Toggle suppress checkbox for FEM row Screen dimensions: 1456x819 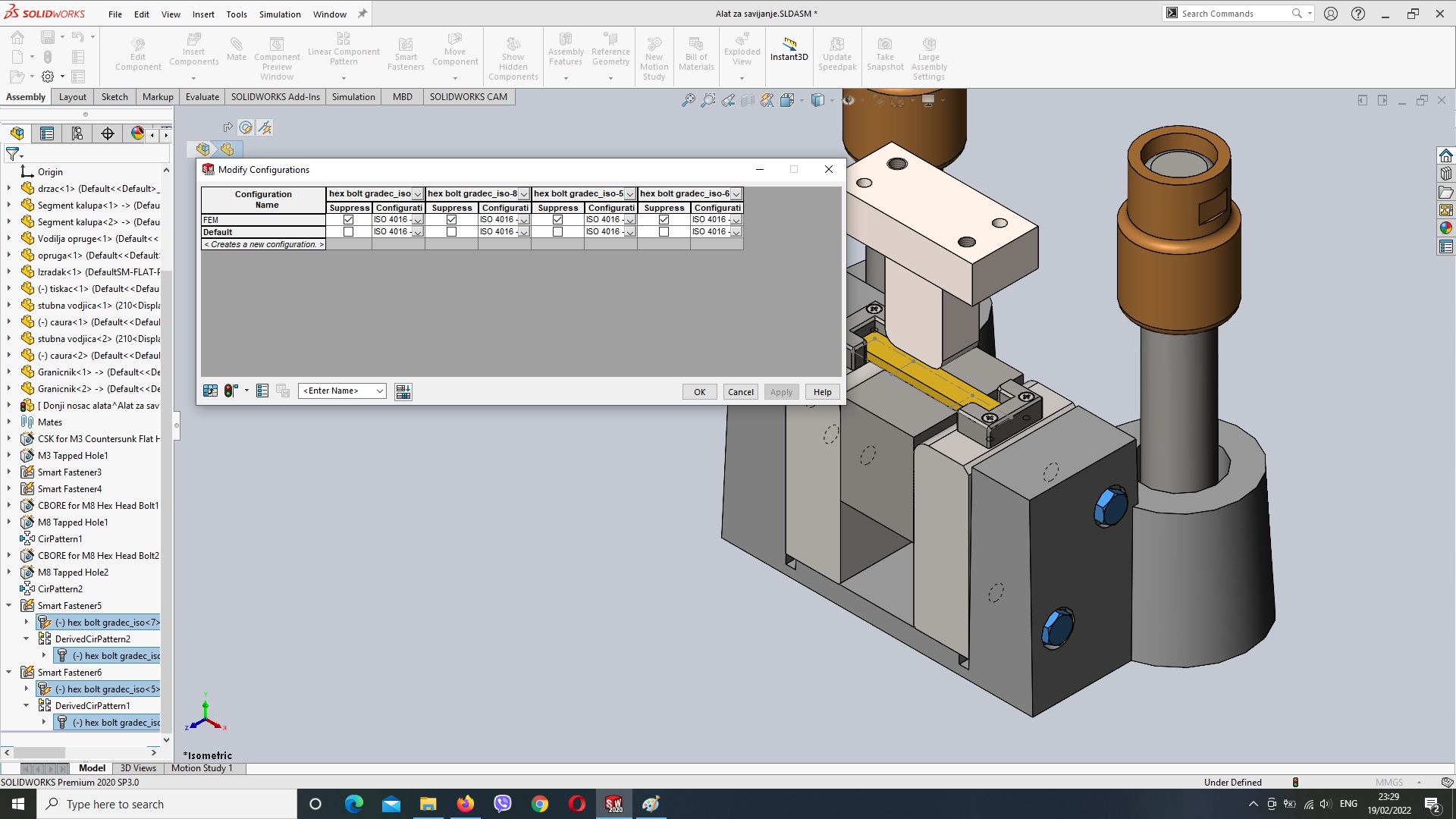[348, 219]
